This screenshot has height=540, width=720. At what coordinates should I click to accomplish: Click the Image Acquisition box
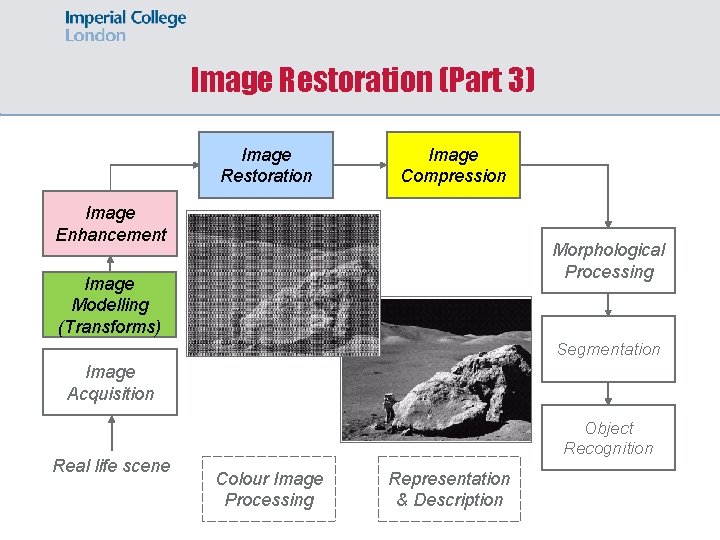coord(110,382)
